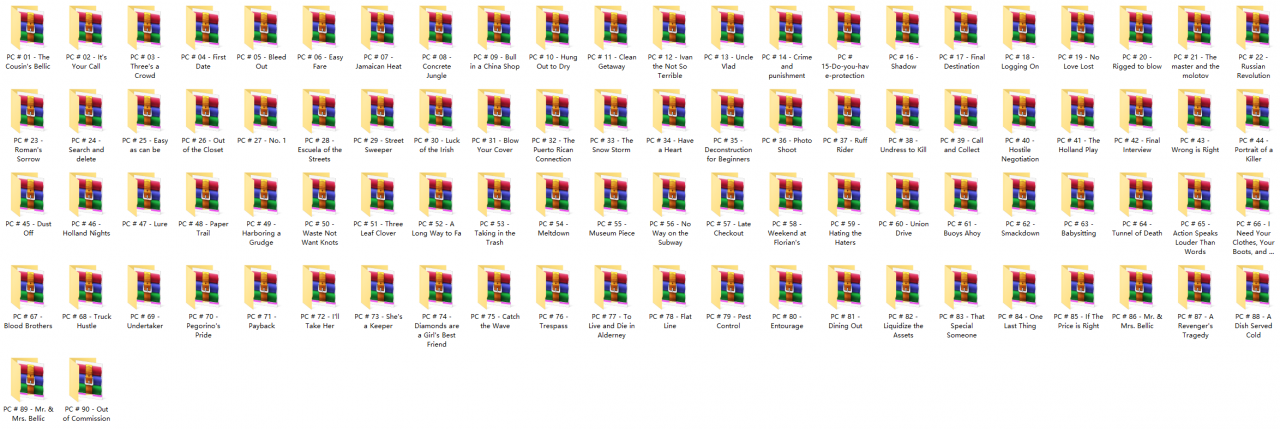Select the PC # 40 Hostile Negotiation folder
Viewport: 1280px width, 429px height.
[1020, 111]
